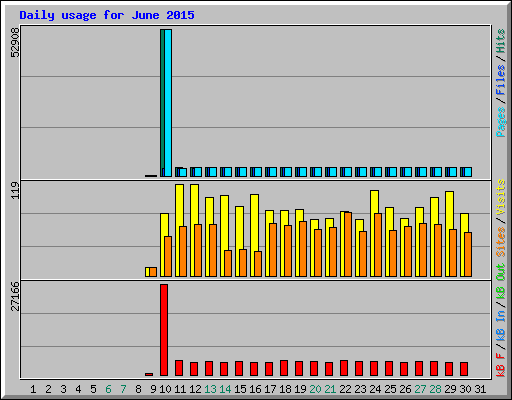The width and height of the screenshot is (512, 400).
Task: Select the red 'kB F' legend label
Action: point(501,365)
